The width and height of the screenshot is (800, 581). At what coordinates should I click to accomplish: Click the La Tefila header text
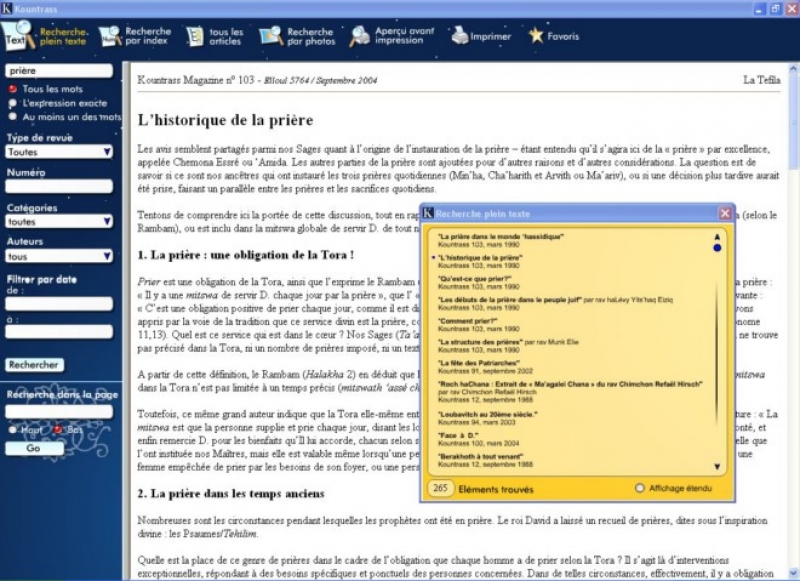761,80
